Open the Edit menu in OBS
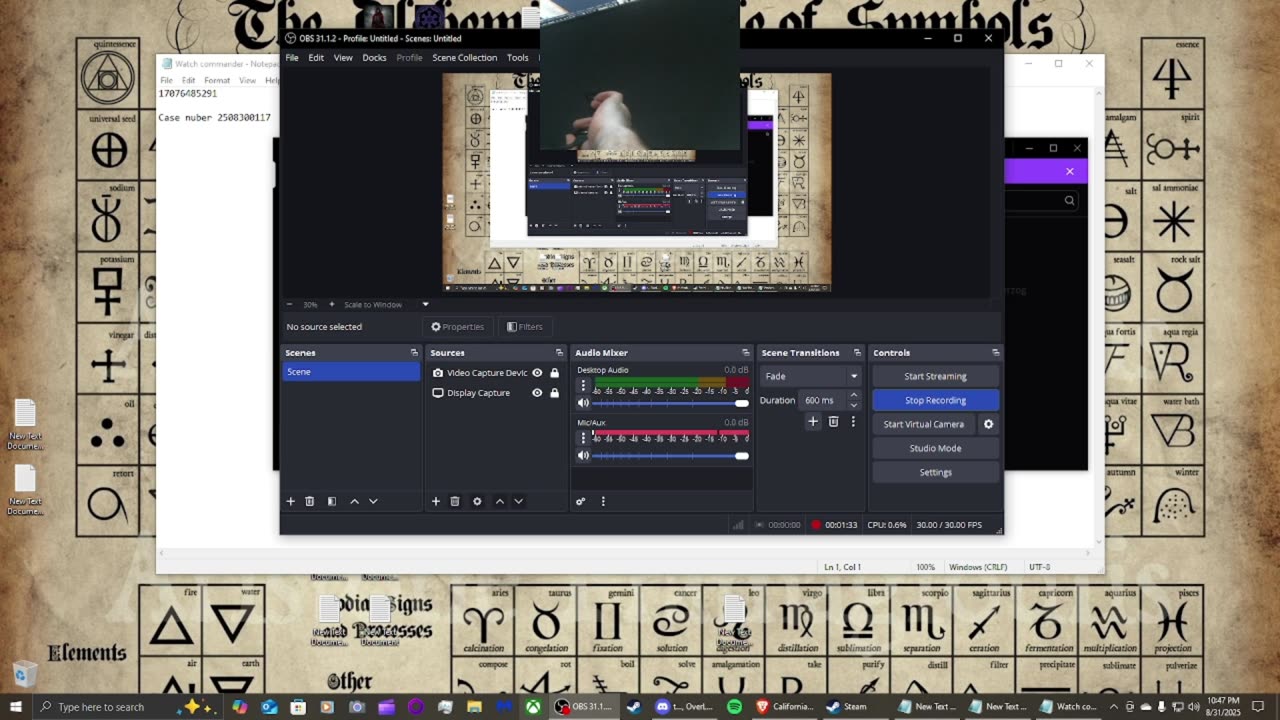 [316, 58]
